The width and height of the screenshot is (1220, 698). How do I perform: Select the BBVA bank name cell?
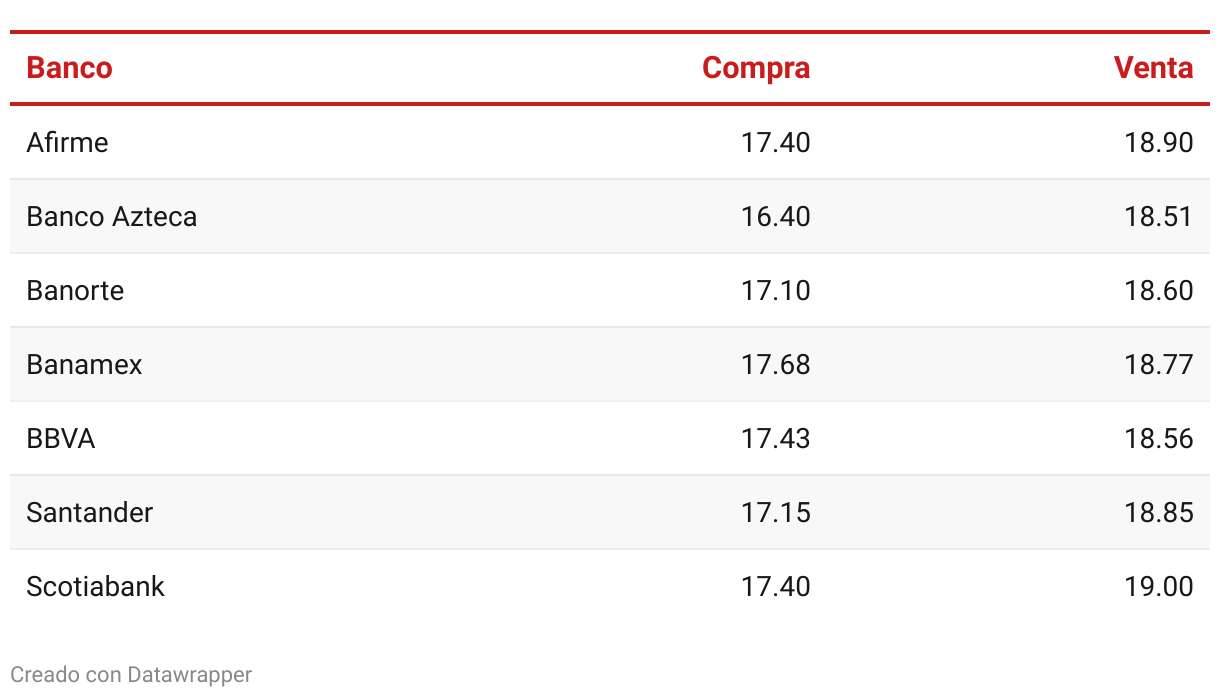pyautogui.click(x=60, y=438)
